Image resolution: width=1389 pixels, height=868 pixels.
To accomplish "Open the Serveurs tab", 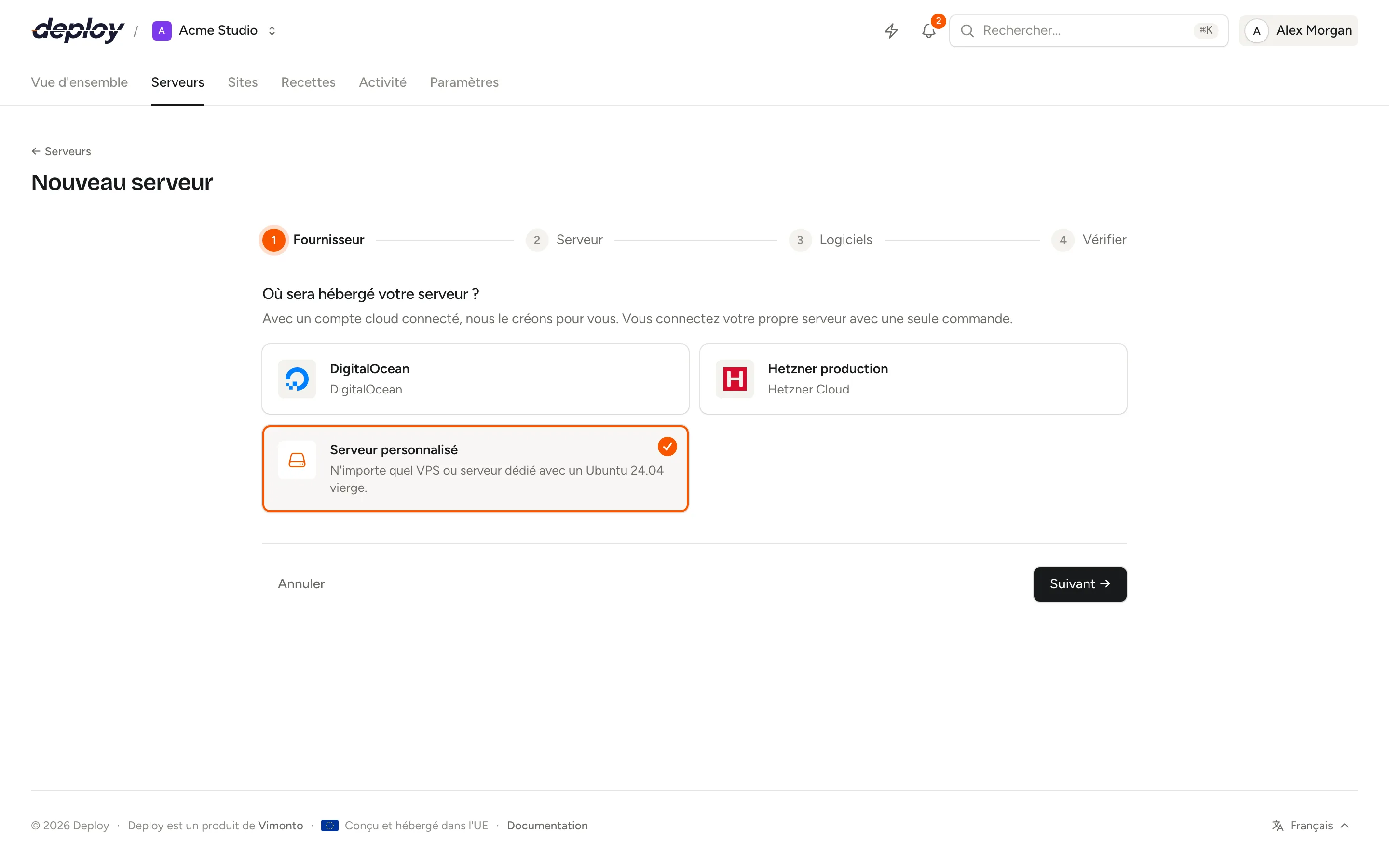I will (178, 82).
